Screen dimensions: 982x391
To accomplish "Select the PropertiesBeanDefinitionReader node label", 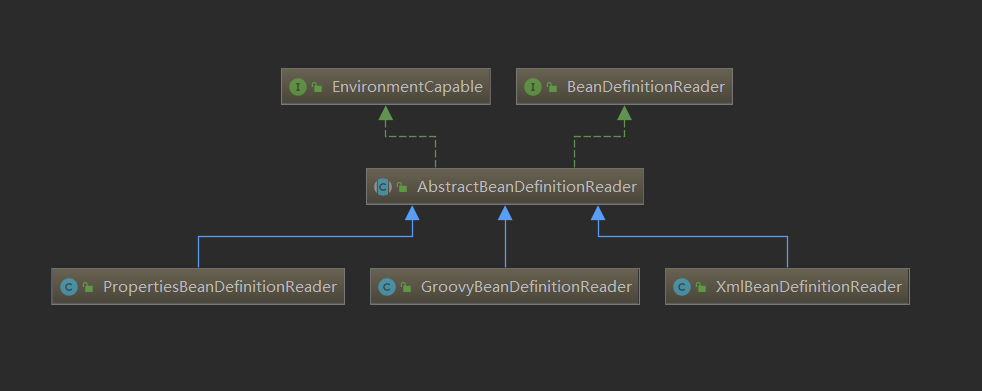I will click(x=220, y=287).
